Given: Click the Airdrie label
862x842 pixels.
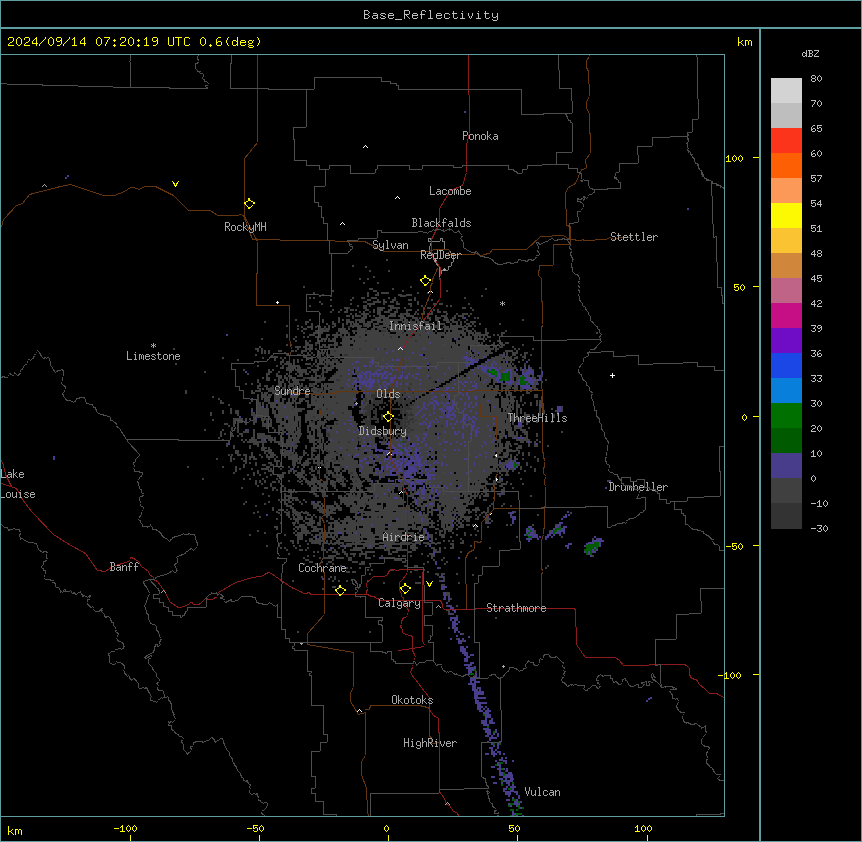Looking at the screenshot, I should click(403, 537).
